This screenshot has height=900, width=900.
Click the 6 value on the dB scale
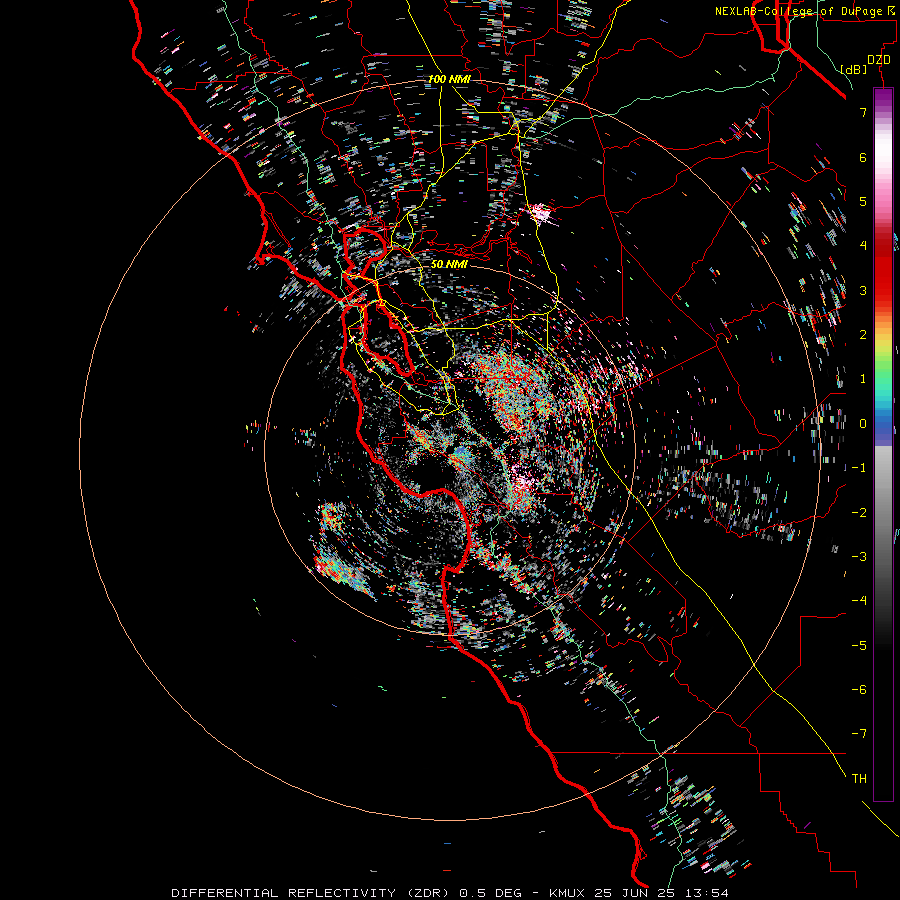[863, 157]
